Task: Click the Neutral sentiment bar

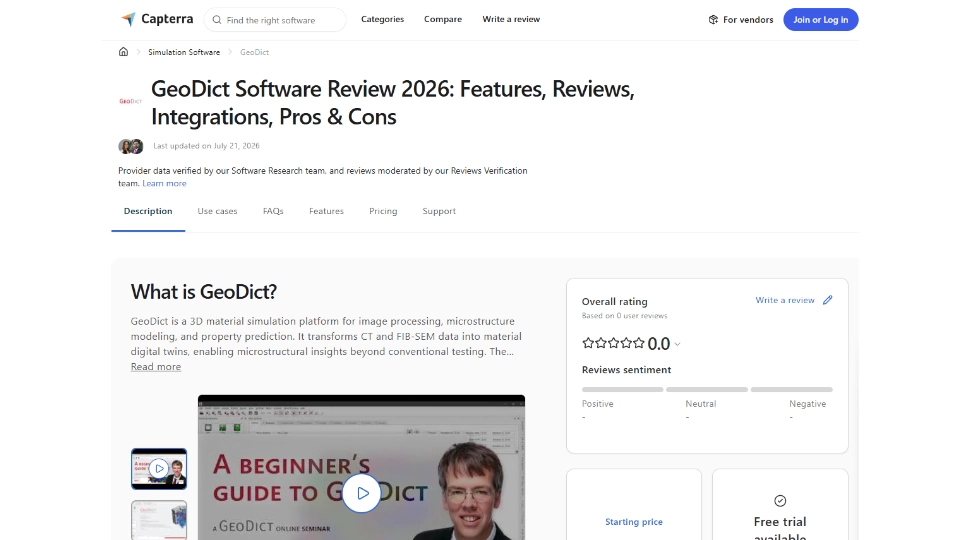Action: pos(707,389)
